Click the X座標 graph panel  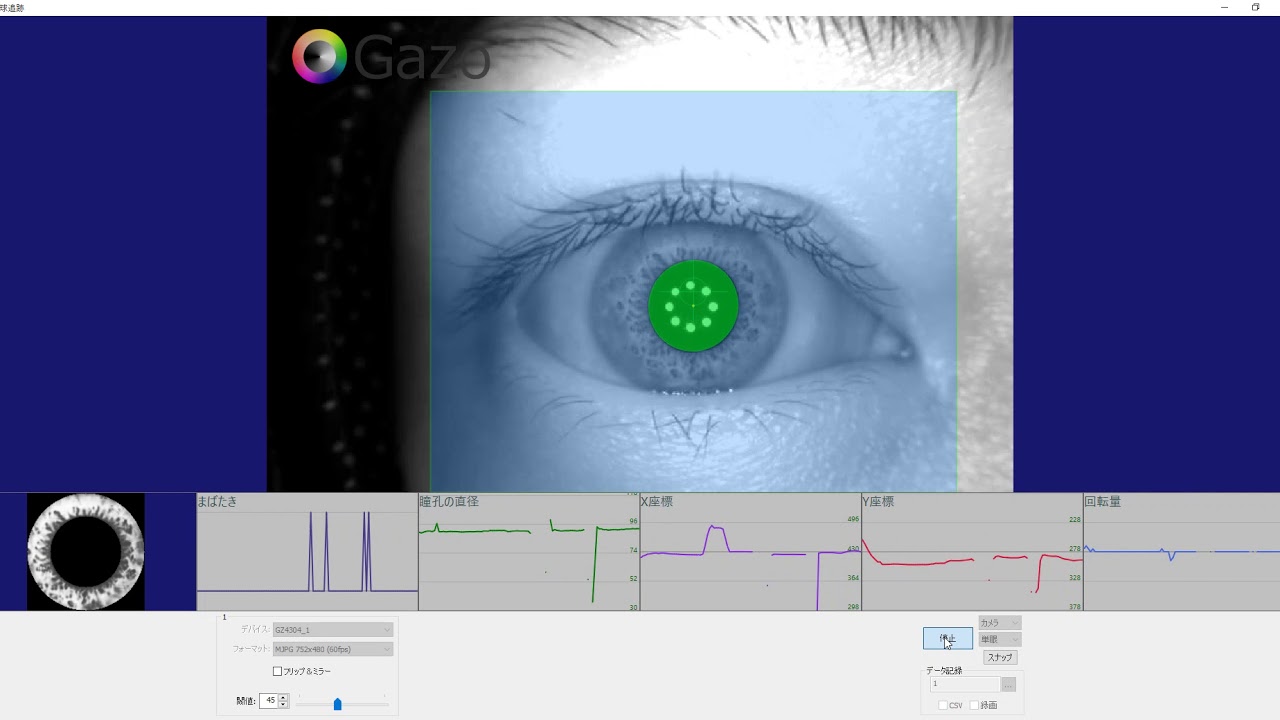pos(751,551)
